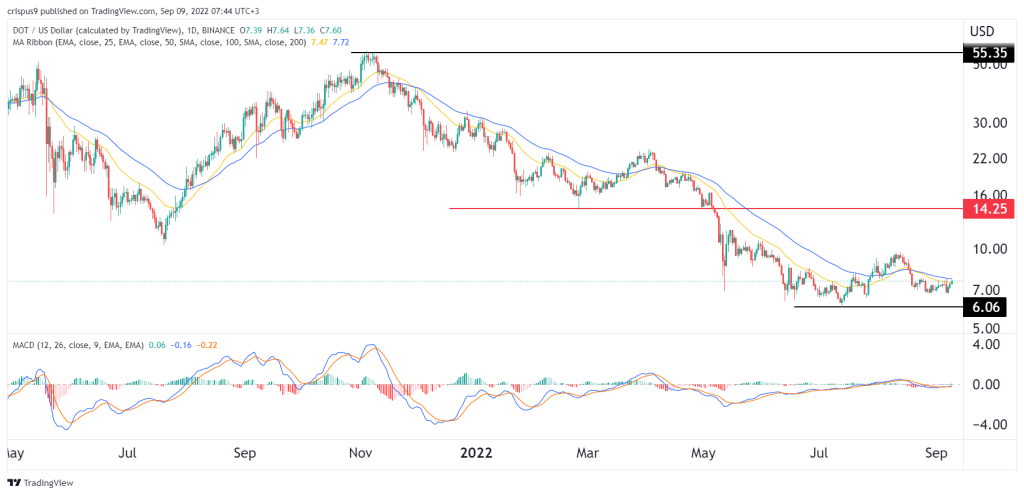Click the Nov date axis label
This screenshot has height=495, width=1024.
[x=360, y=452]
